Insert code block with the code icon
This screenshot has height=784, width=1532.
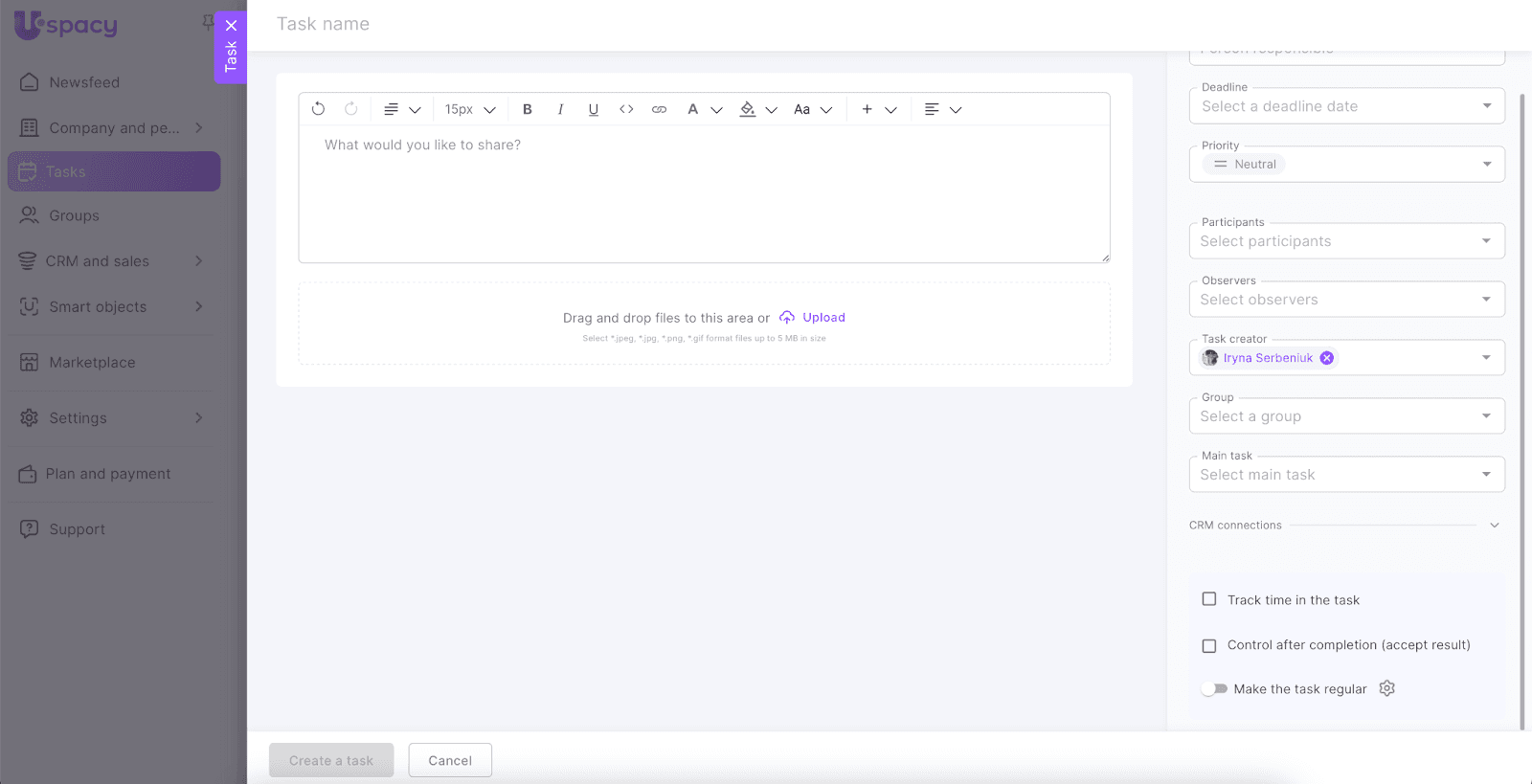click(x=626, y=109)
